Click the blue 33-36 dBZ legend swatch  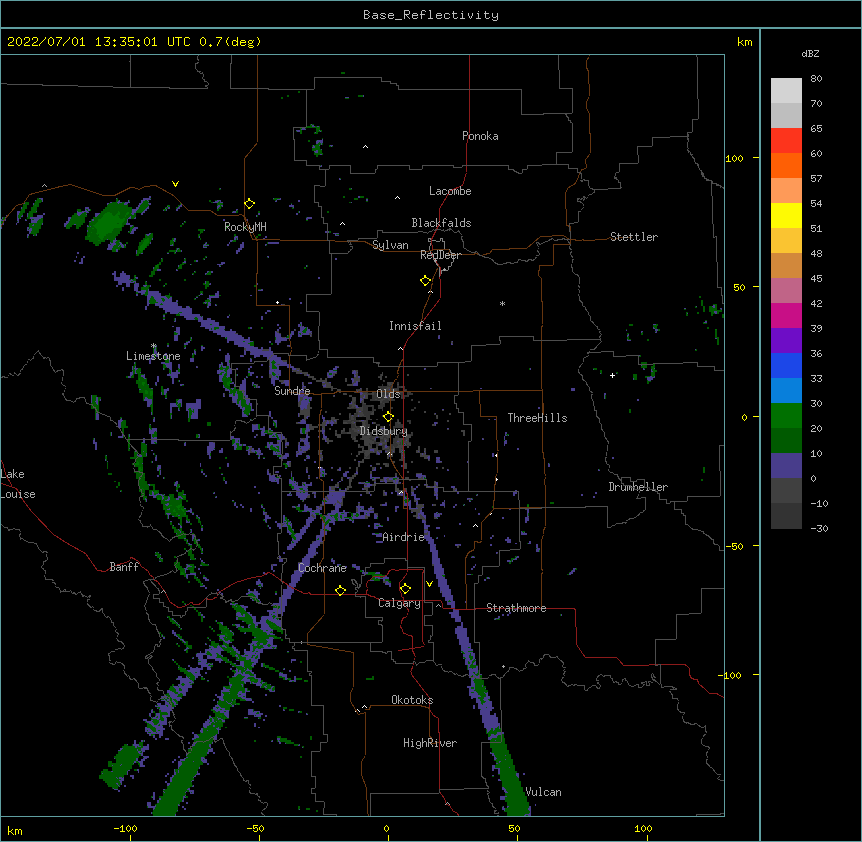coord(786,365)
